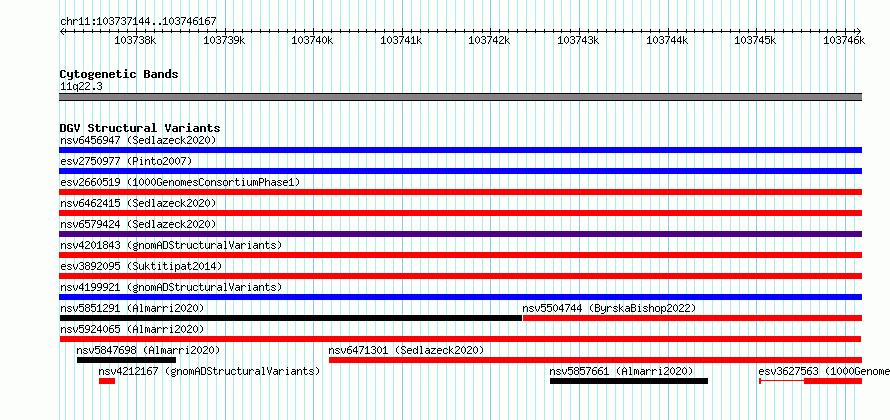Select the blue bar under nsv6456947
Screen dimensions: 890x420
460,150
